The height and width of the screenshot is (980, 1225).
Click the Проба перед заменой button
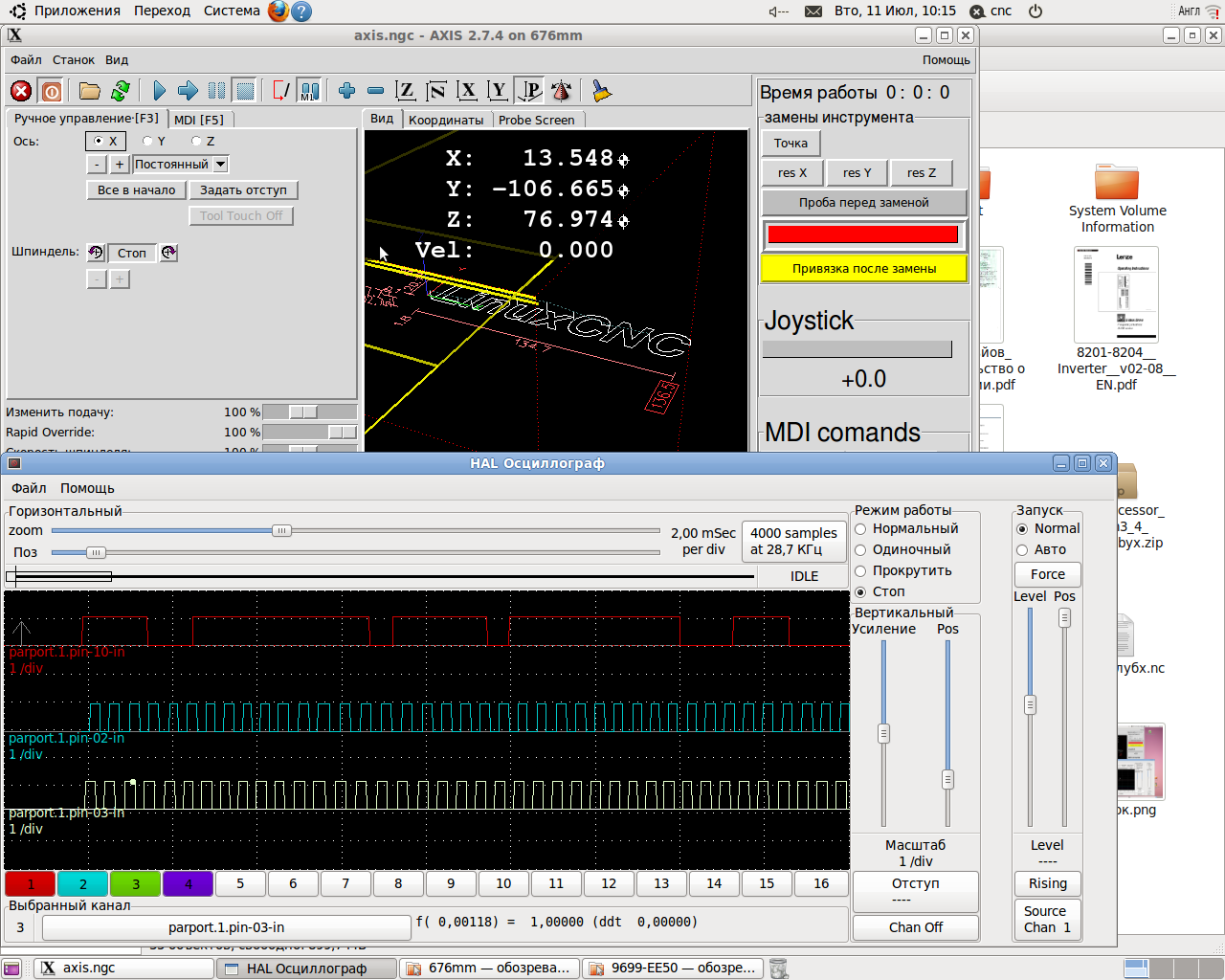[x=863, y=203]
